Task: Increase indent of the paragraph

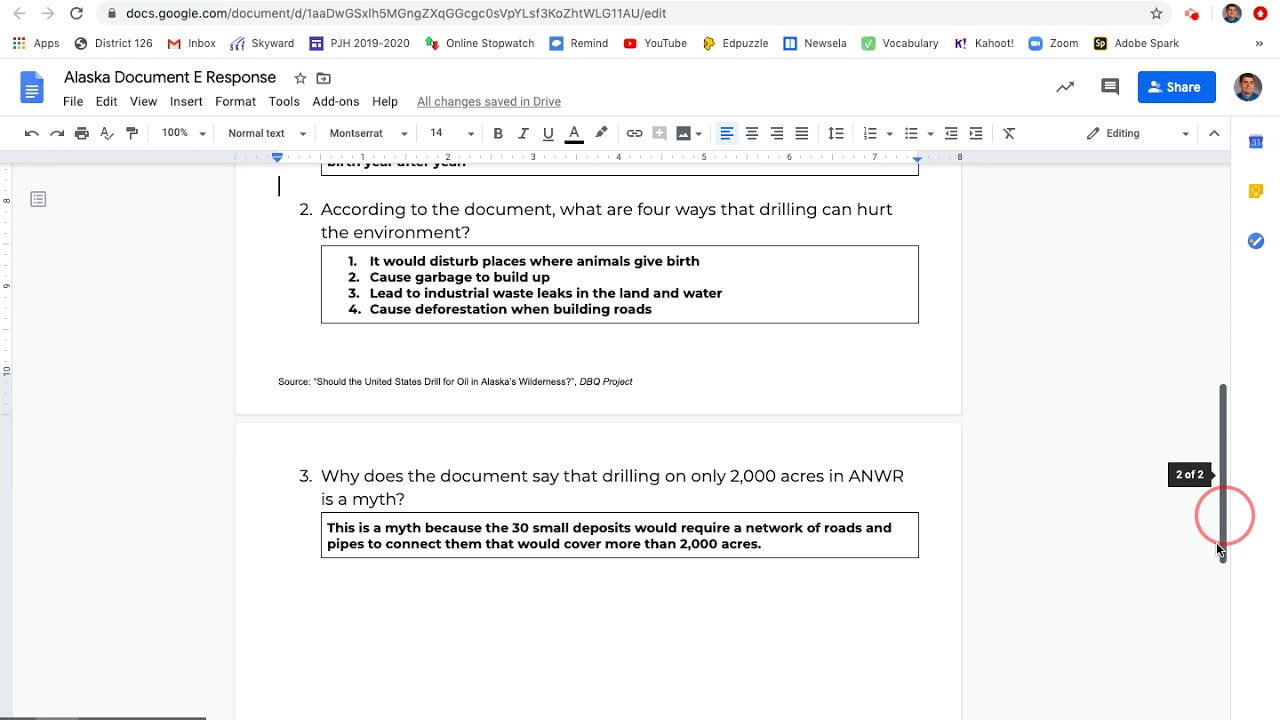Action: (976, 133)
